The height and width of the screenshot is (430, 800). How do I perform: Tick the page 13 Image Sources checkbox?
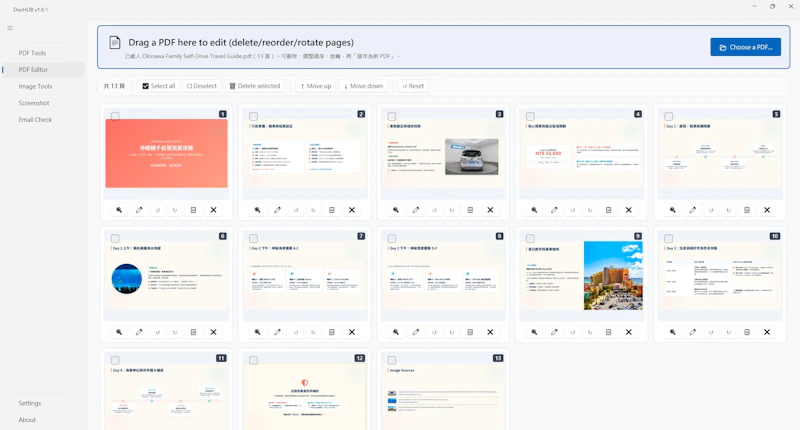pos(392,360)
